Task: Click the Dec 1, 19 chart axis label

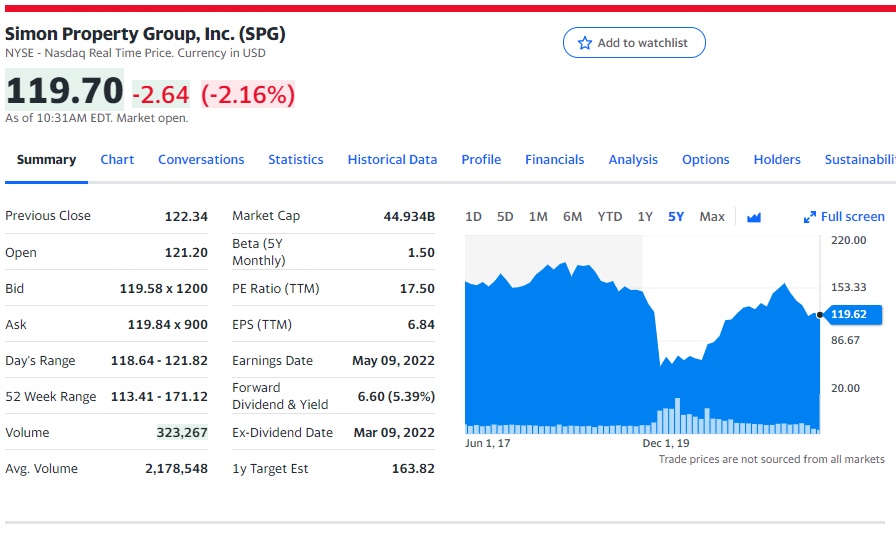Action: (x=666, y=443)
